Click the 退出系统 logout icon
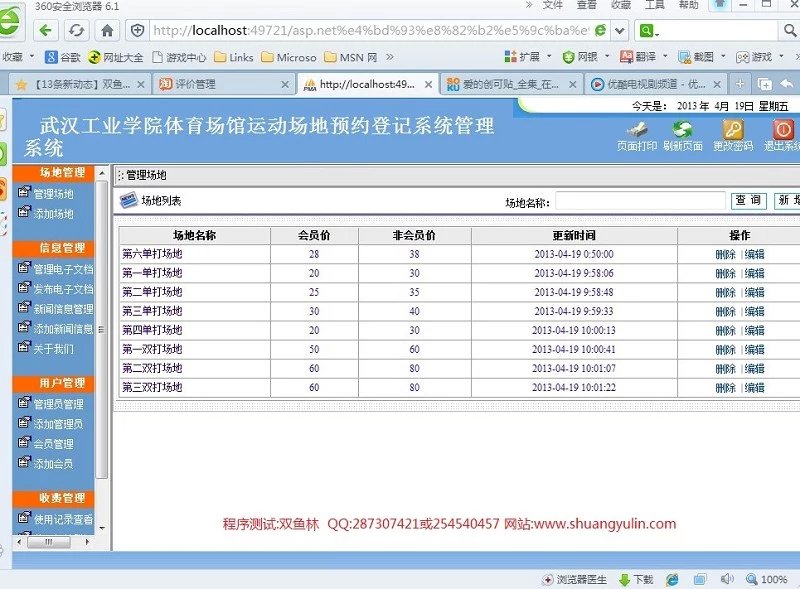The width and height of the screenshot is (800, 589). pos(782,130)
